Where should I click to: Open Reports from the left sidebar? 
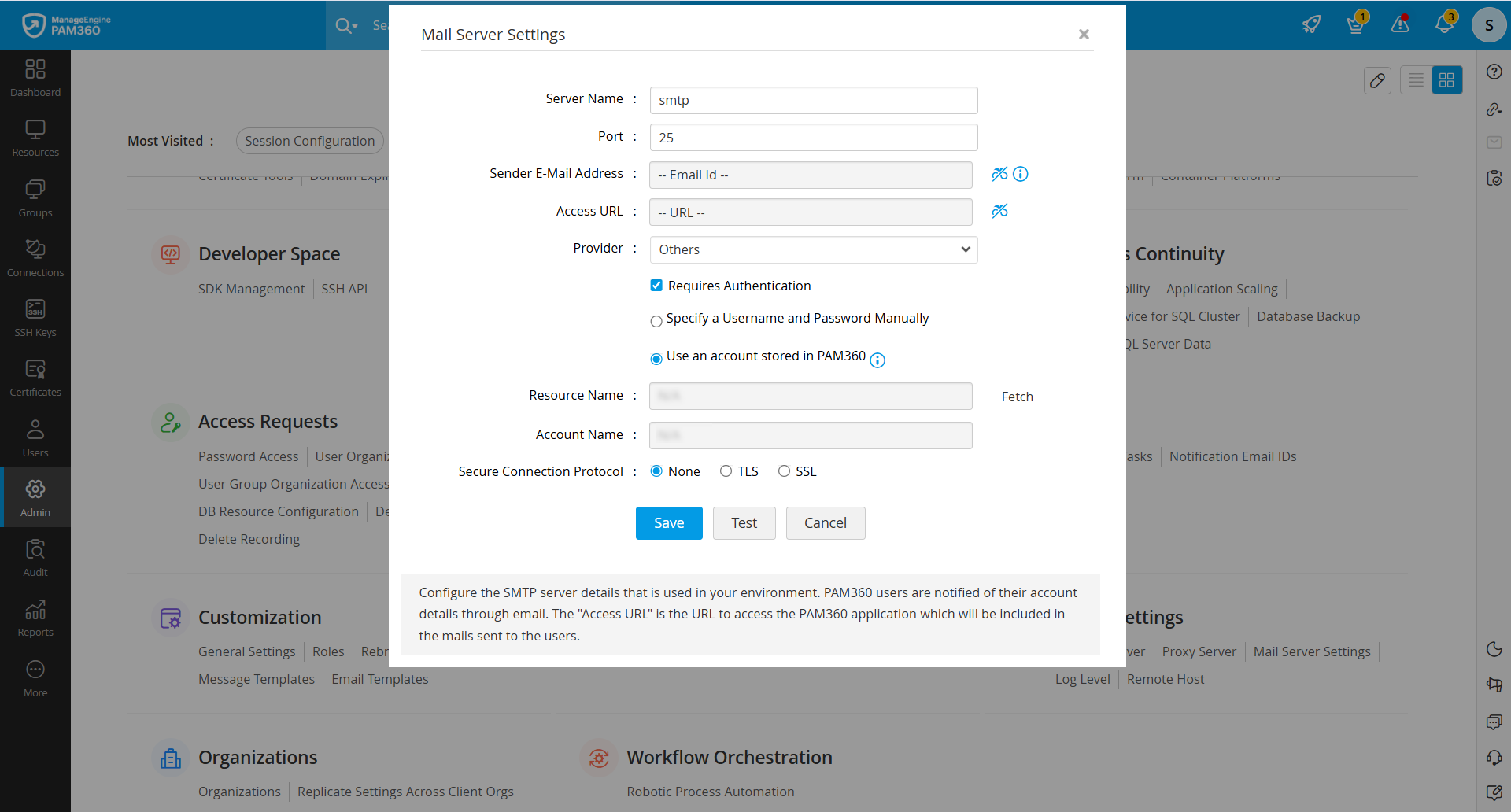tap(35, 618)
